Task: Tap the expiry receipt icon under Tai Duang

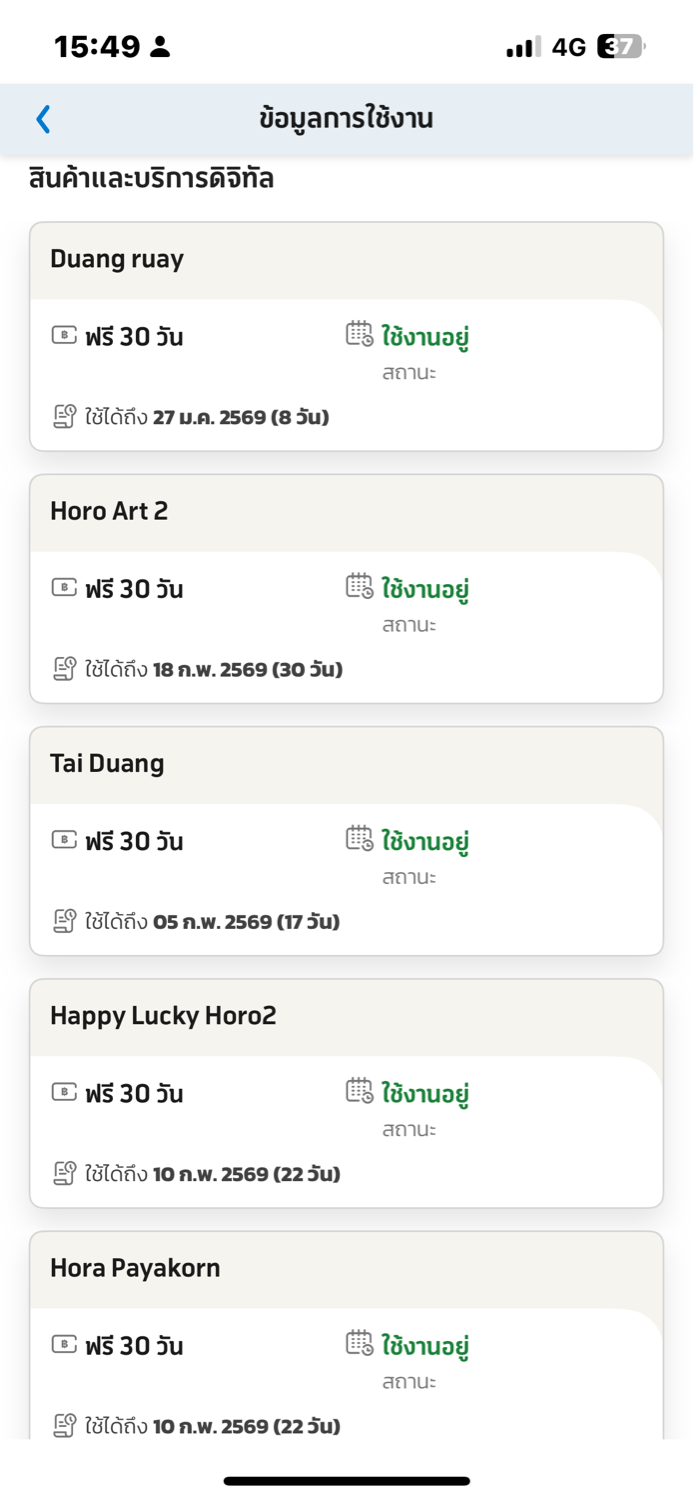Action: click(x=65, y=920)
